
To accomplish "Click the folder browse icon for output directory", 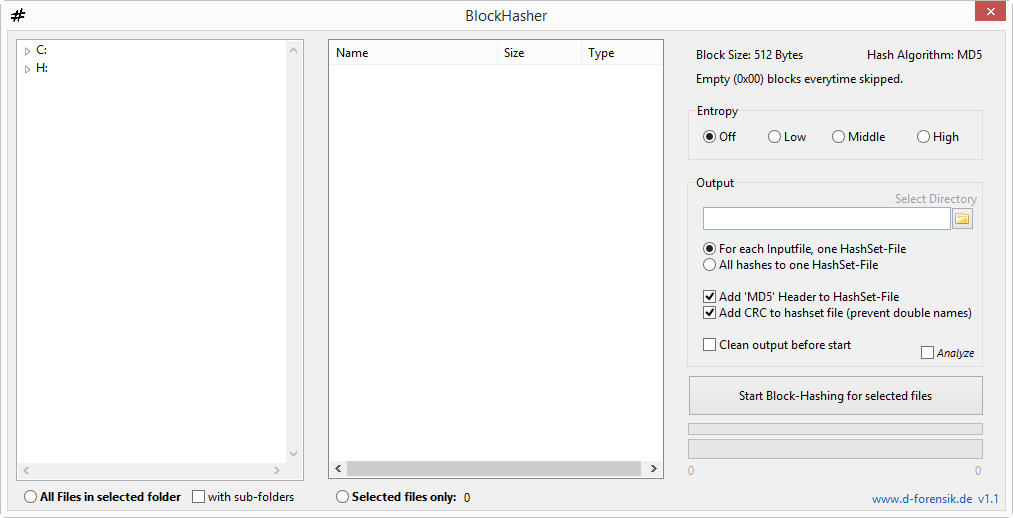I will 962,218.
